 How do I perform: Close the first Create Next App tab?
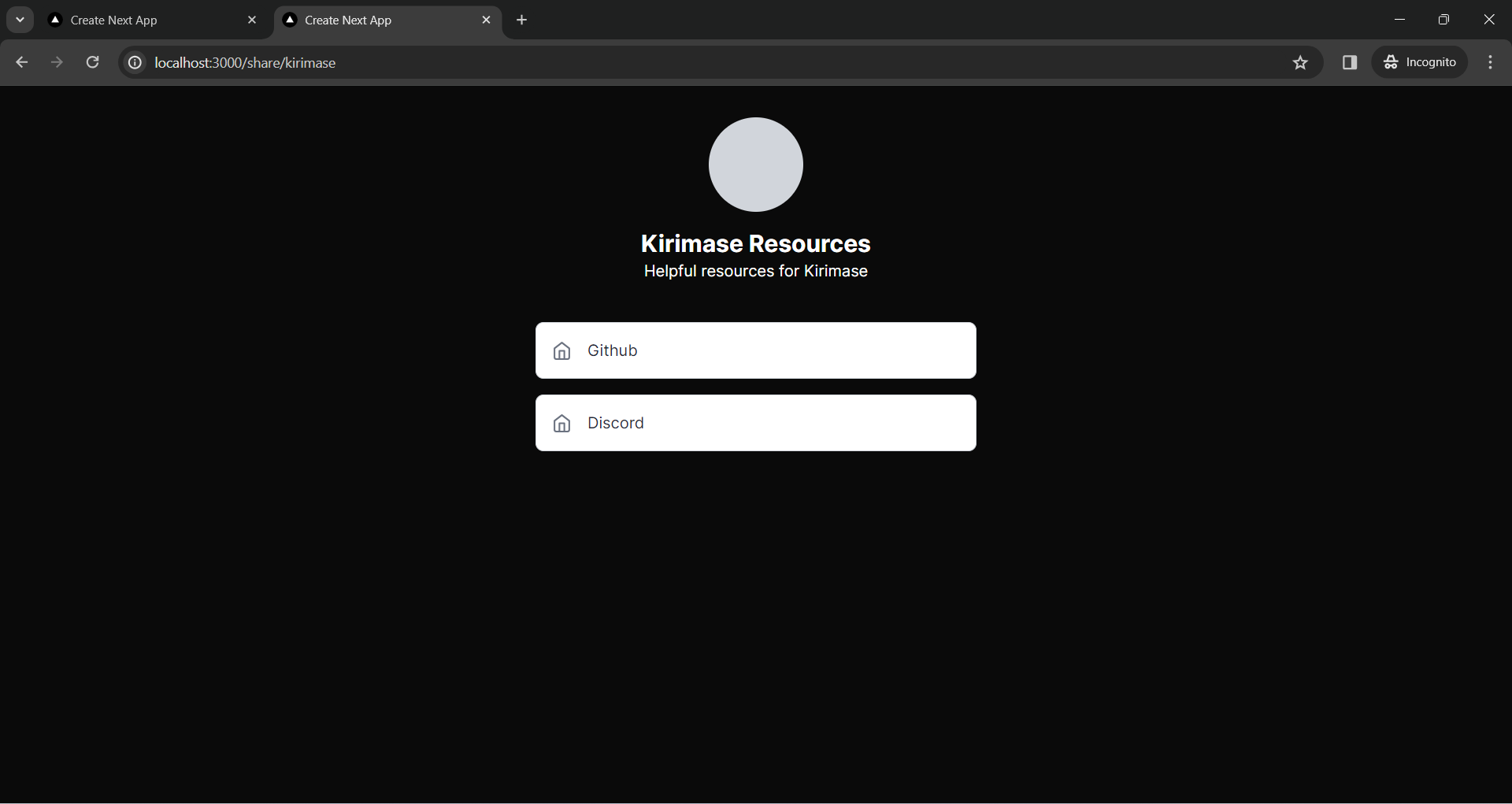252,20
